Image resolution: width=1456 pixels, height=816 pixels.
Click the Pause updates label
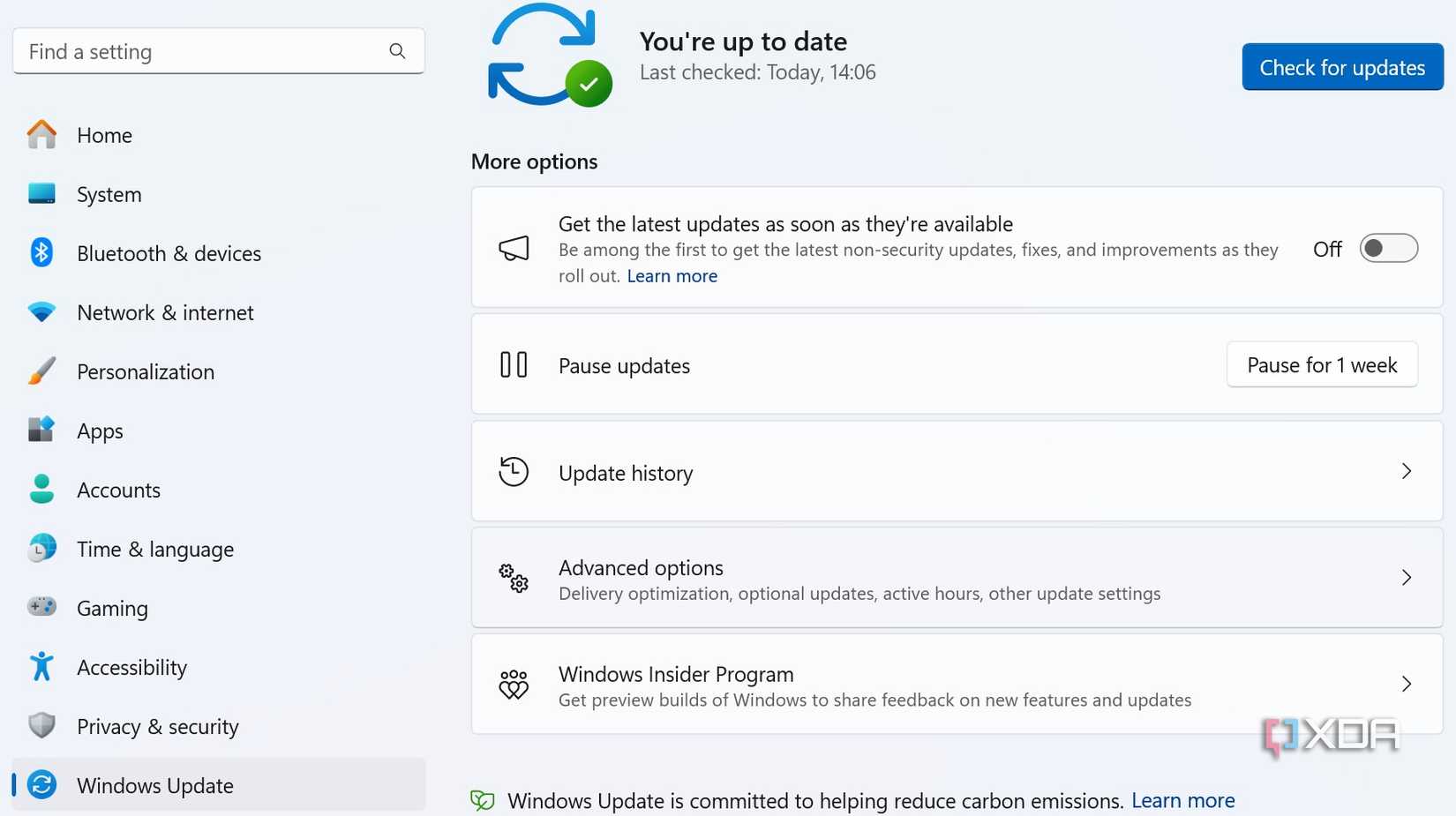624,366
